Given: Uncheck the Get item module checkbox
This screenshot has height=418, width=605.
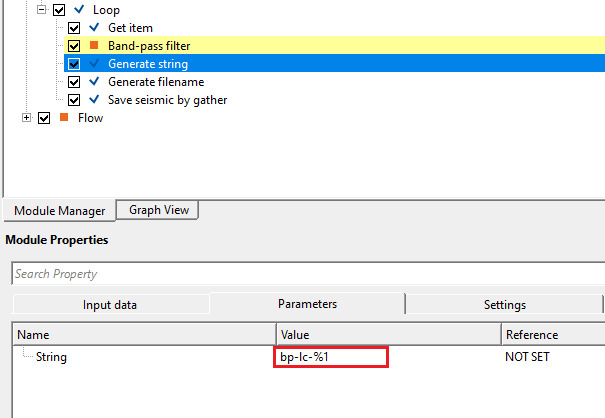Looking at the screenshot, I should (x=75, y=28).
